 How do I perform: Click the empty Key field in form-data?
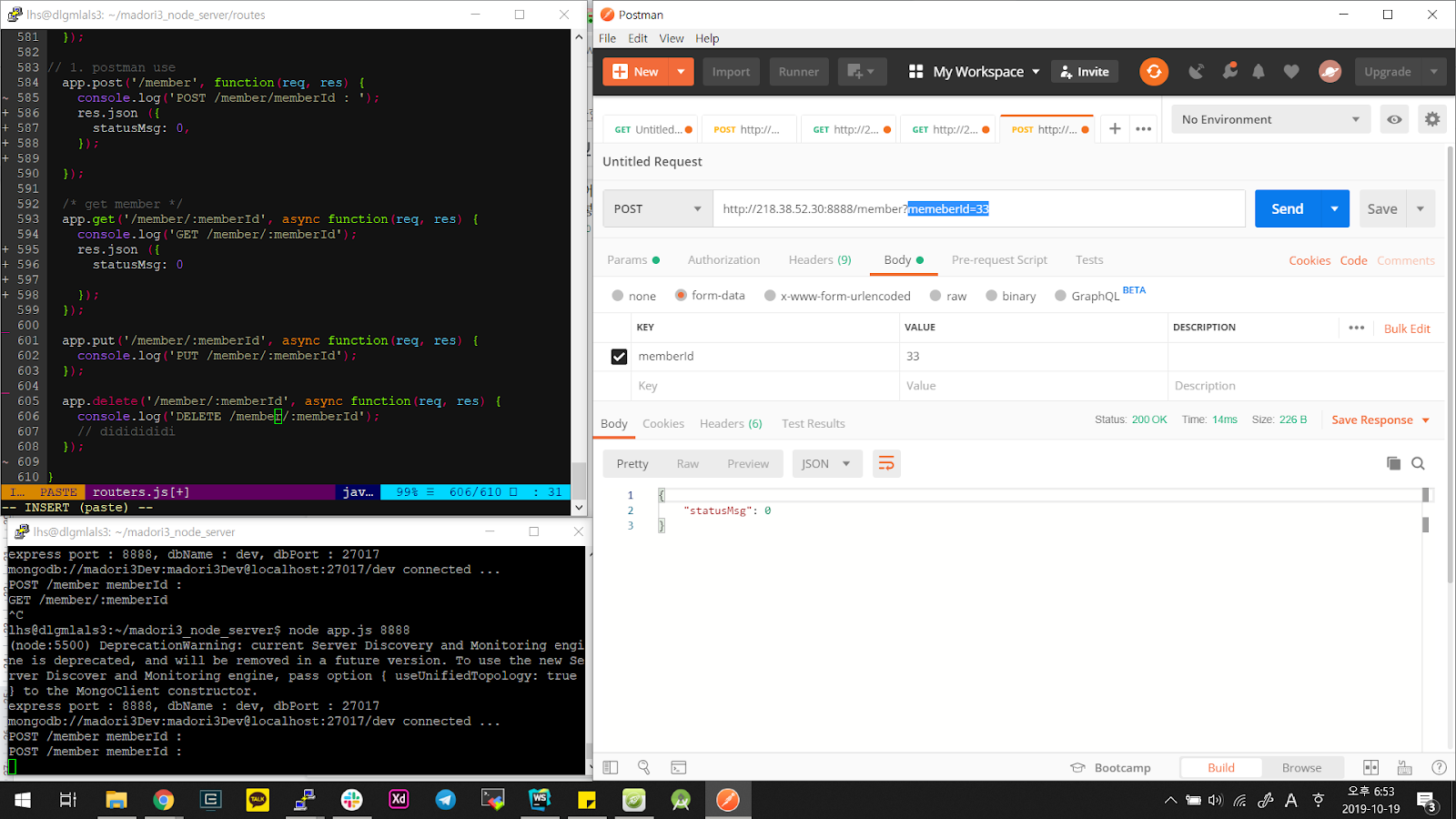click(x=764, y=386)
